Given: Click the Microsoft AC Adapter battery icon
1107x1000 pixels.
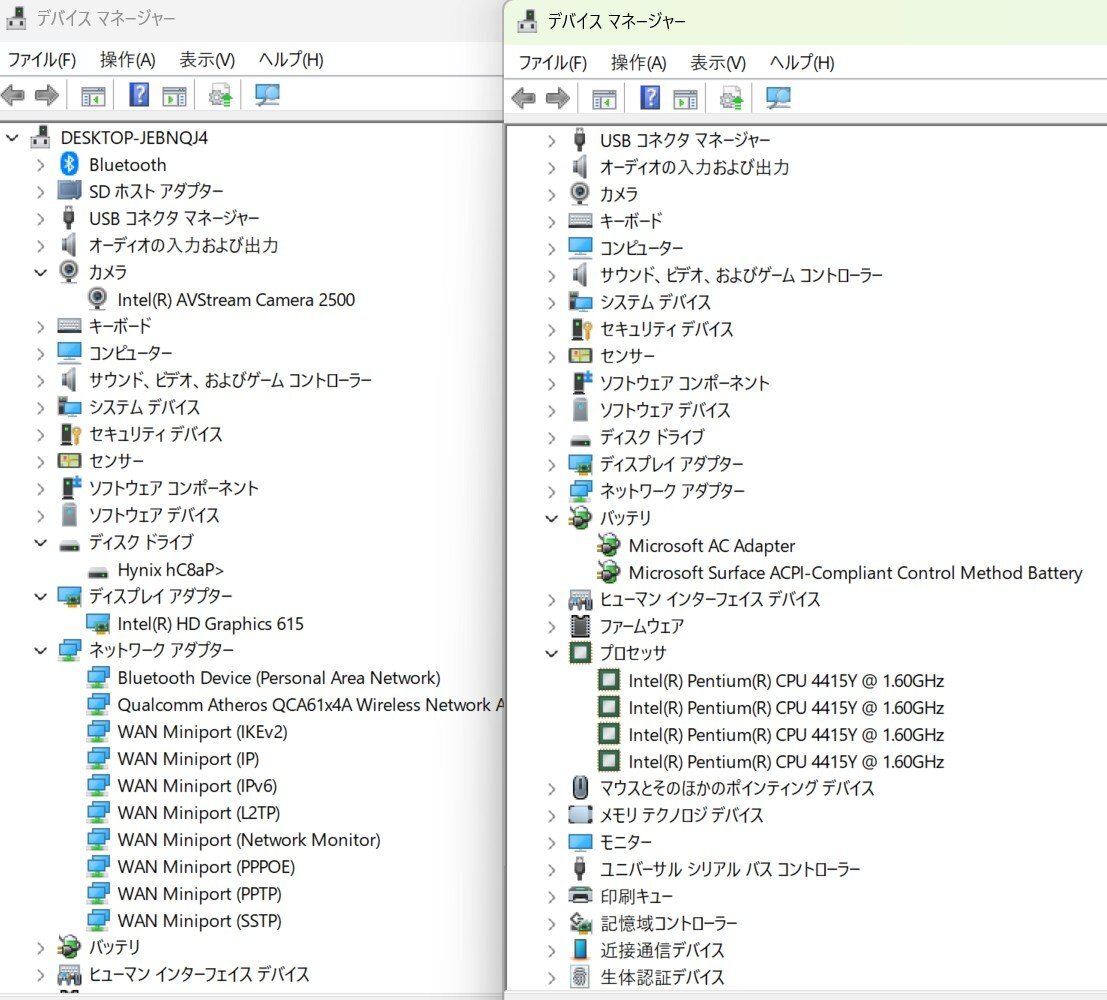Looking at the screenshot, I should click(609, 545).
